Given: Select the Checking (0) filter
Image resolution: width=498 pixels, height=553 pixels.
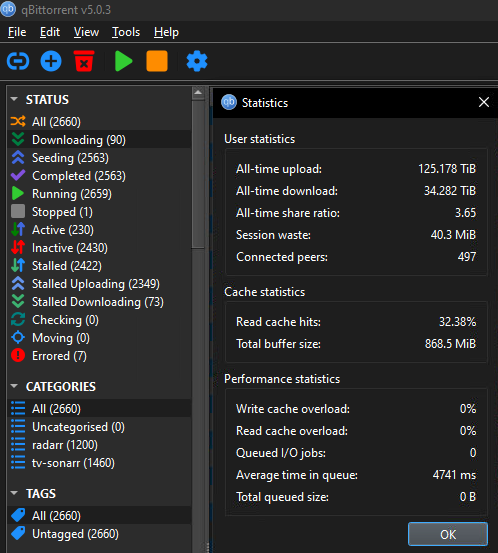Looking at the screenshot, I should pos(99,320).
